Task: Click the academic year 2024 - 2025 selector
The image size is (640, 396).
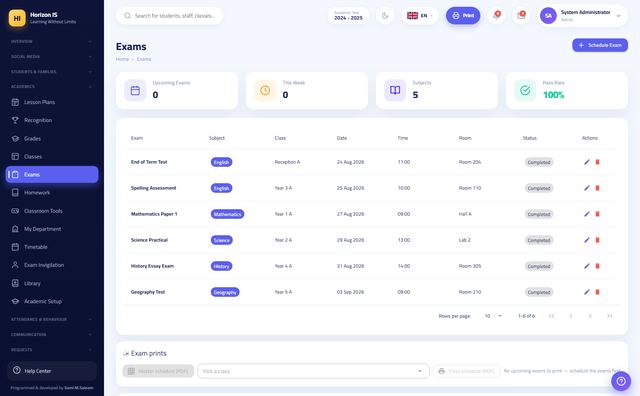Action: [x=348, y=16]
